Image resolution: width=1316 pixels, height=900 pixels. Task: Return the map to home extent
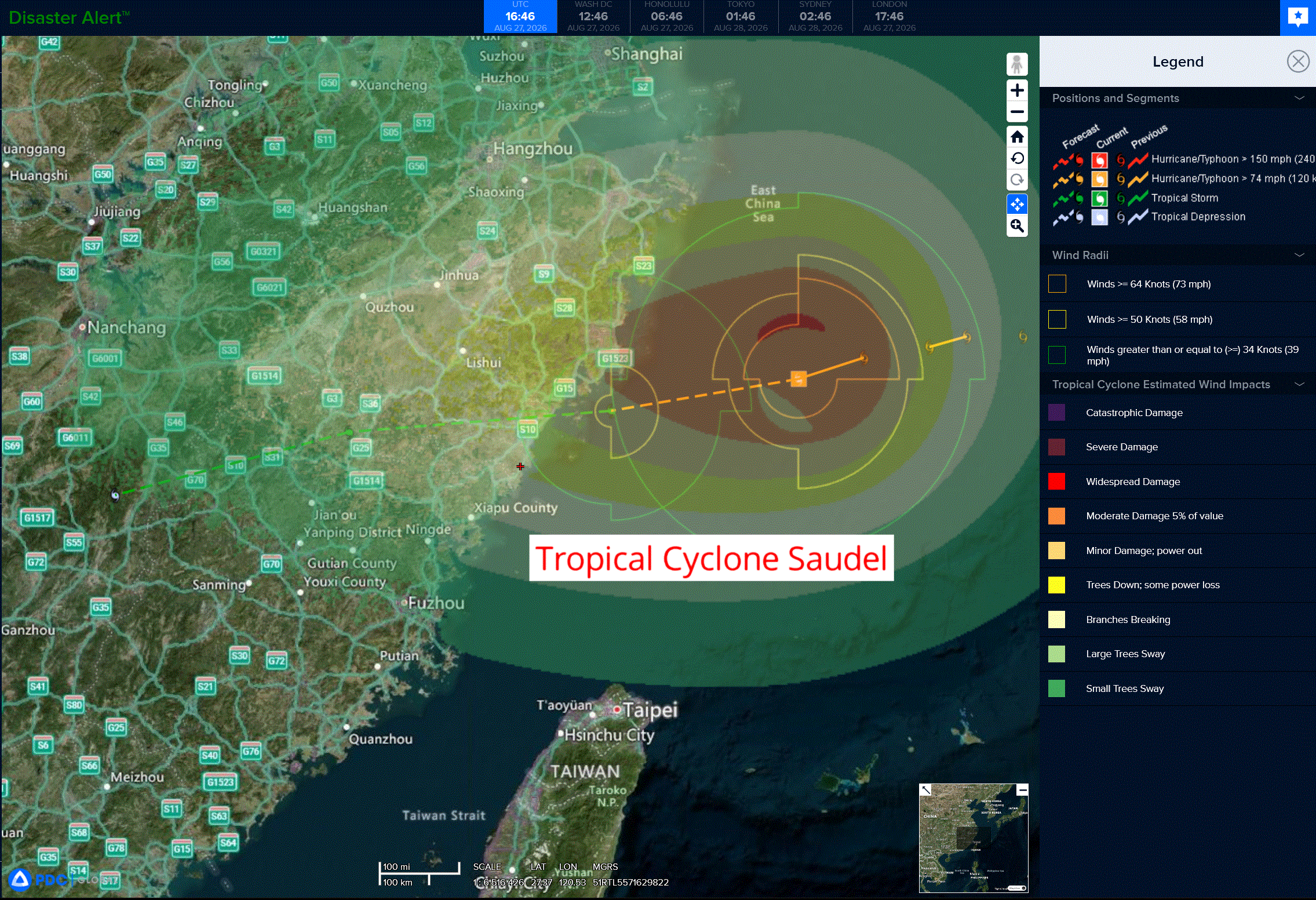point(1017,137)
